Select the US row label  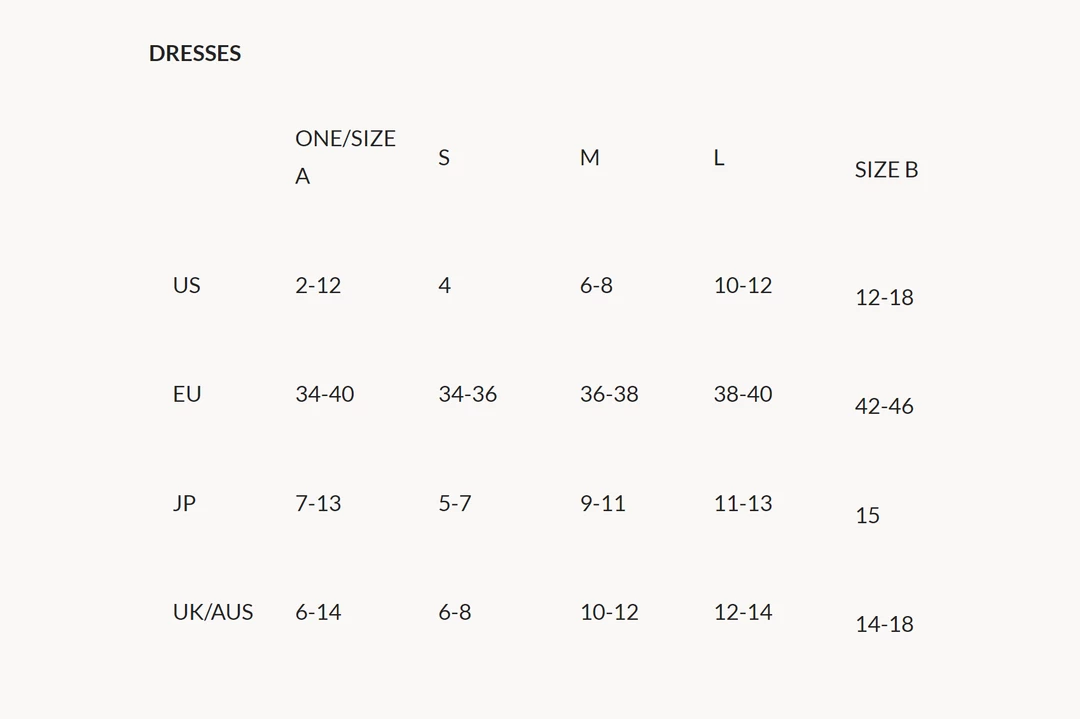pos(186,285)
